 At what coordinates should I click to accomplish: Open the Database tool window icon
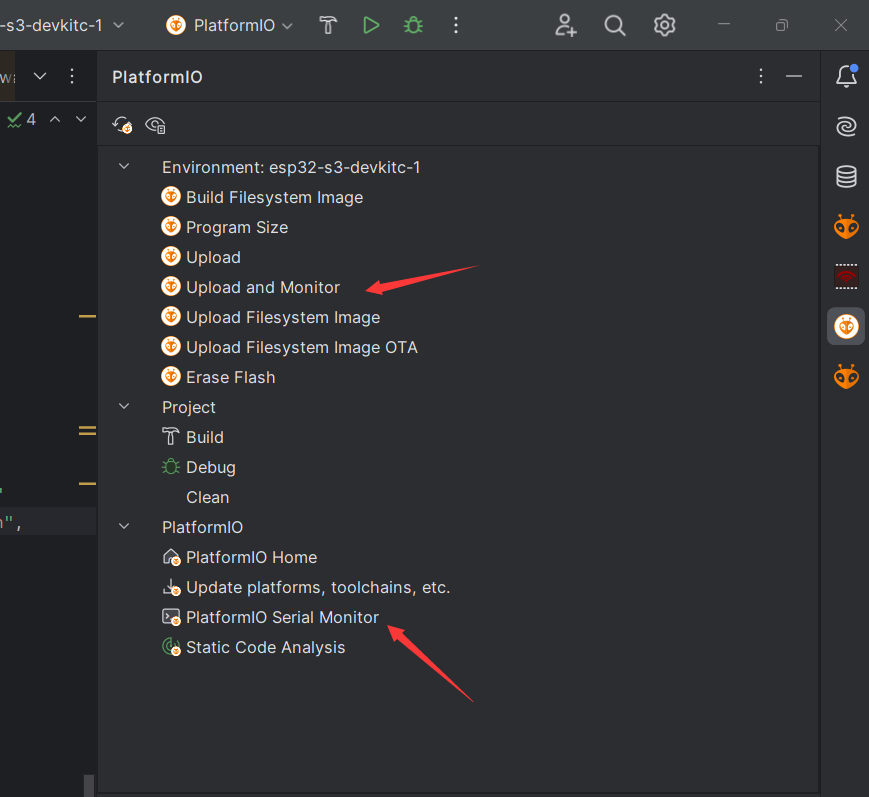pos(846,177)
